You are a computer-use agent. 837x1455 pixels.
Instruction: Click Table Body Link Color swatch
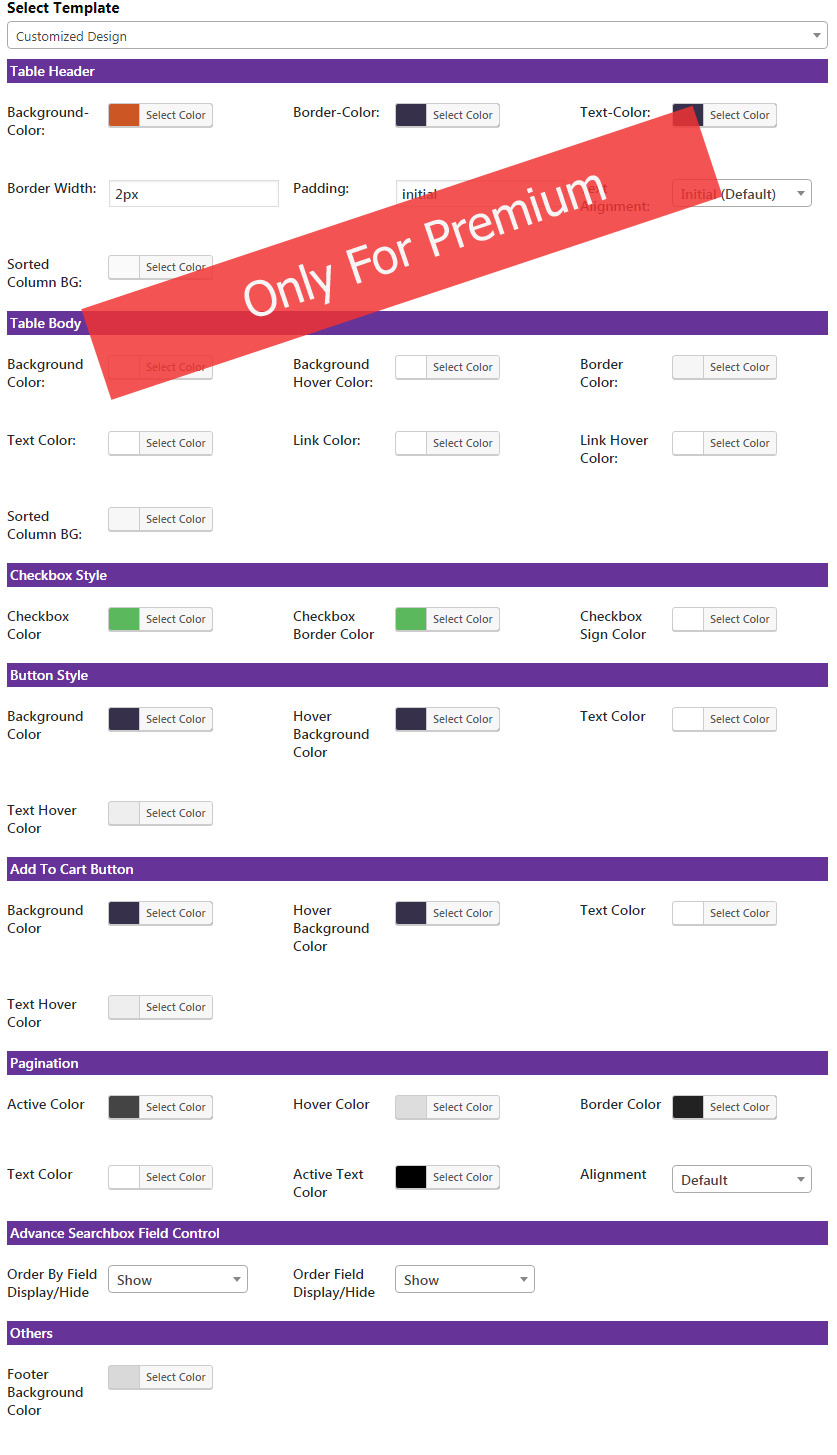pos(411,443)
